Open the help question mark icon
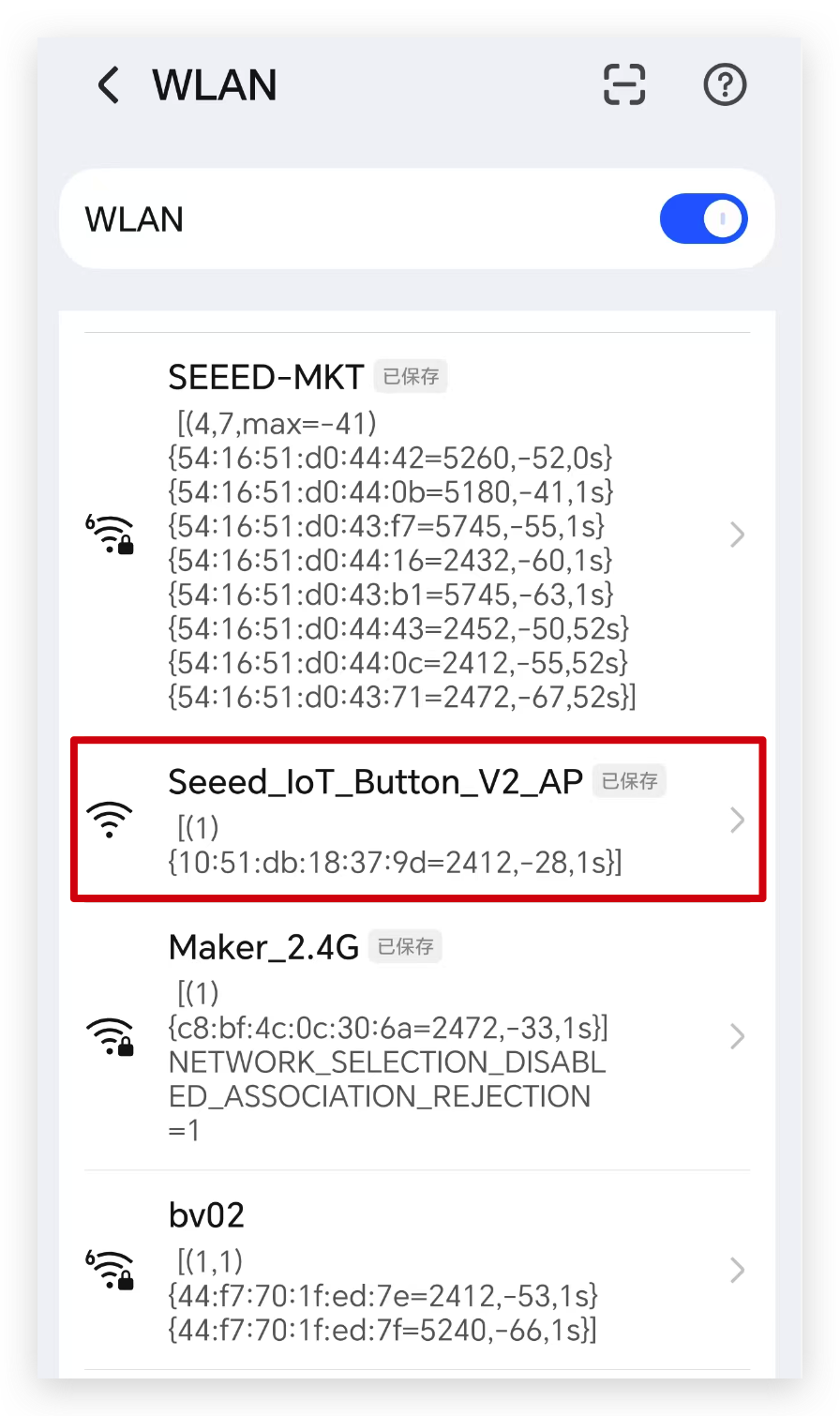The width and height of the screenshot is (840, 1416). tap(725, 85)
